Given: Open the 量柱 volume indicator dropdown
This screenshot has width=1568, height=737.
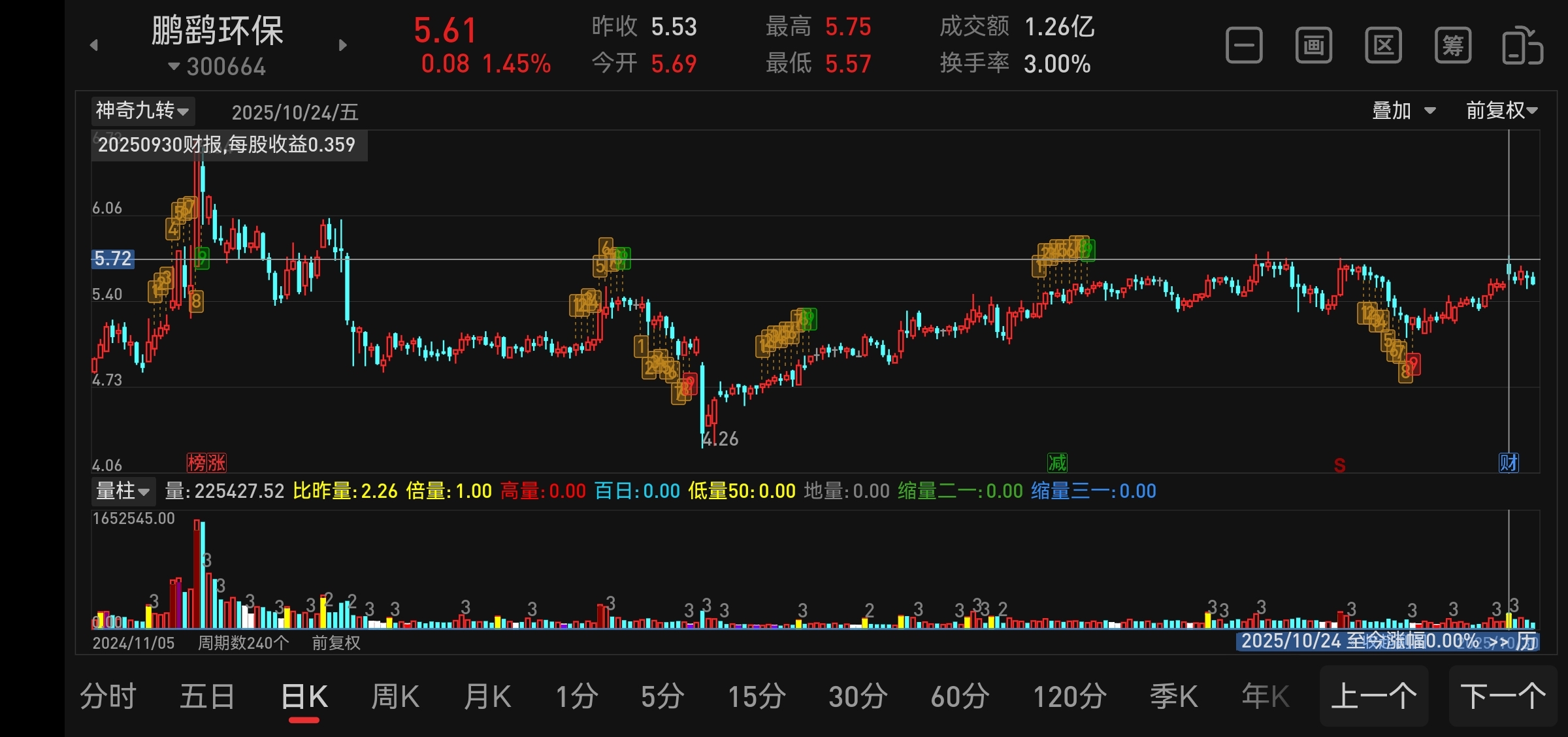Looking at the screenshot, I should pos(123,491).
